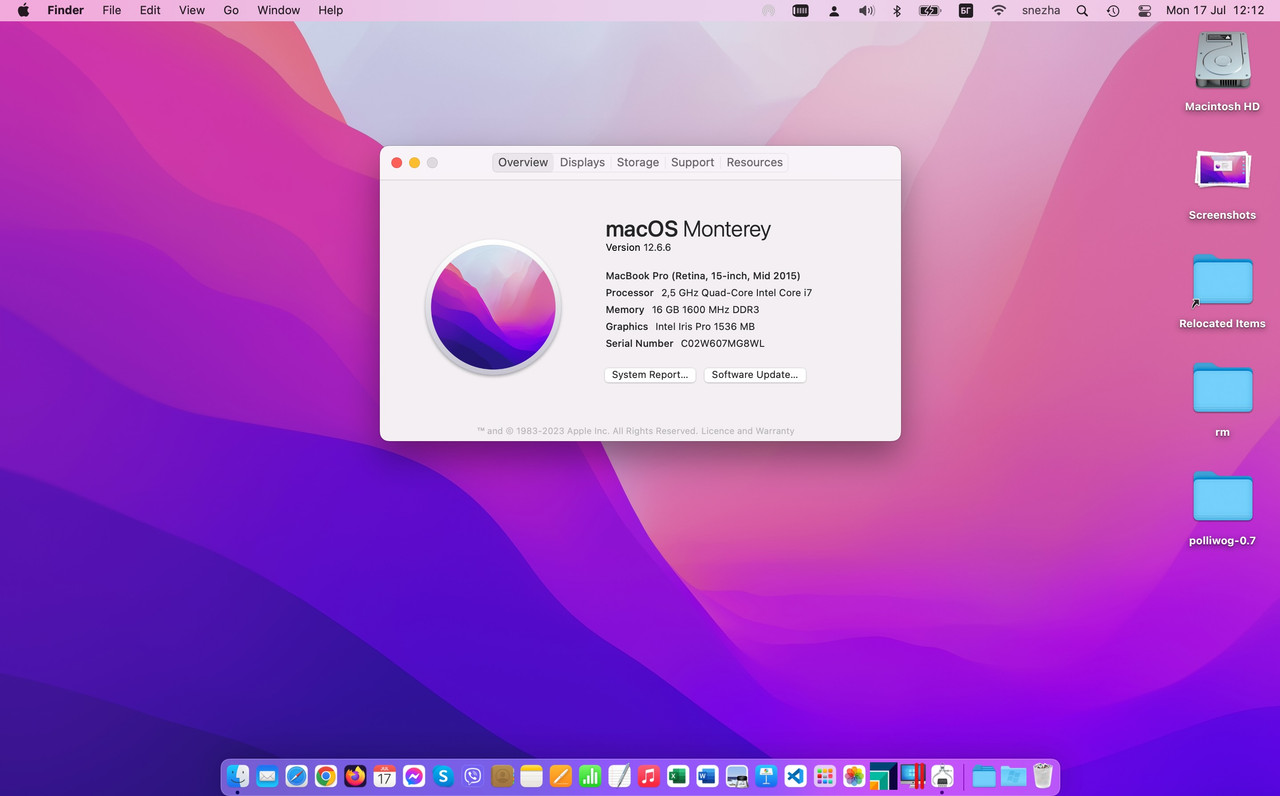Screen dimensions: 1280x796
Task: Open the volume control in menu bar
Action: pyautogui.click(x=866, y=10)
